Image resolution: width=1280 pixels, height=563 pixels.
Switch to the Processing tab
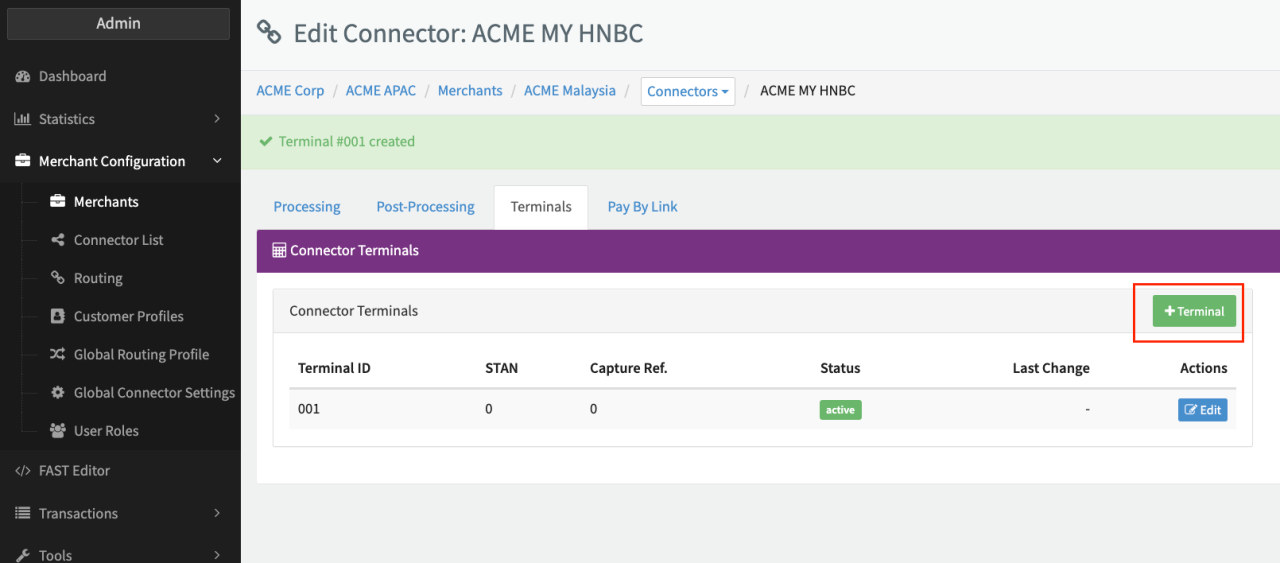coord(307,207)
